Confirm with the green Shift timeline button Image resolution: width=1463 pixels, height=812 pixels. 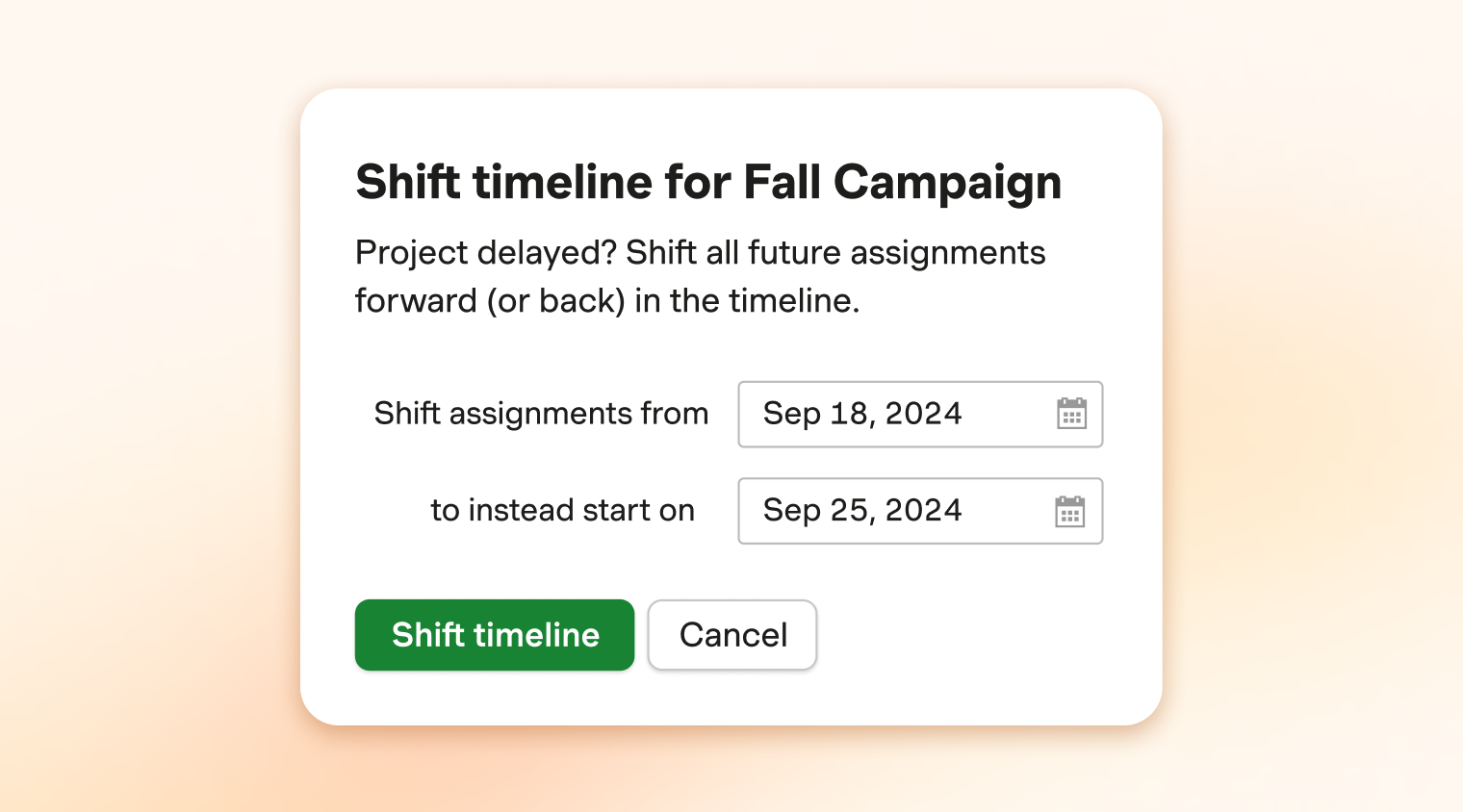tap(495, 635)
